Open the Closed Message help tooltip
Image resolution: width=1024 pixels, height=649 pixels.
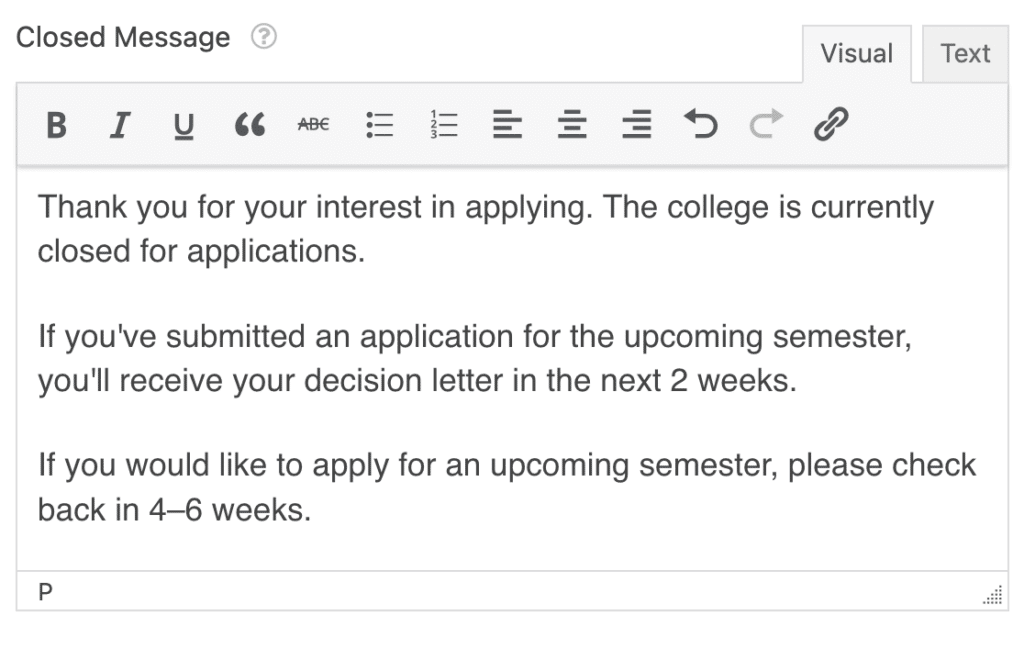point(265,37)
